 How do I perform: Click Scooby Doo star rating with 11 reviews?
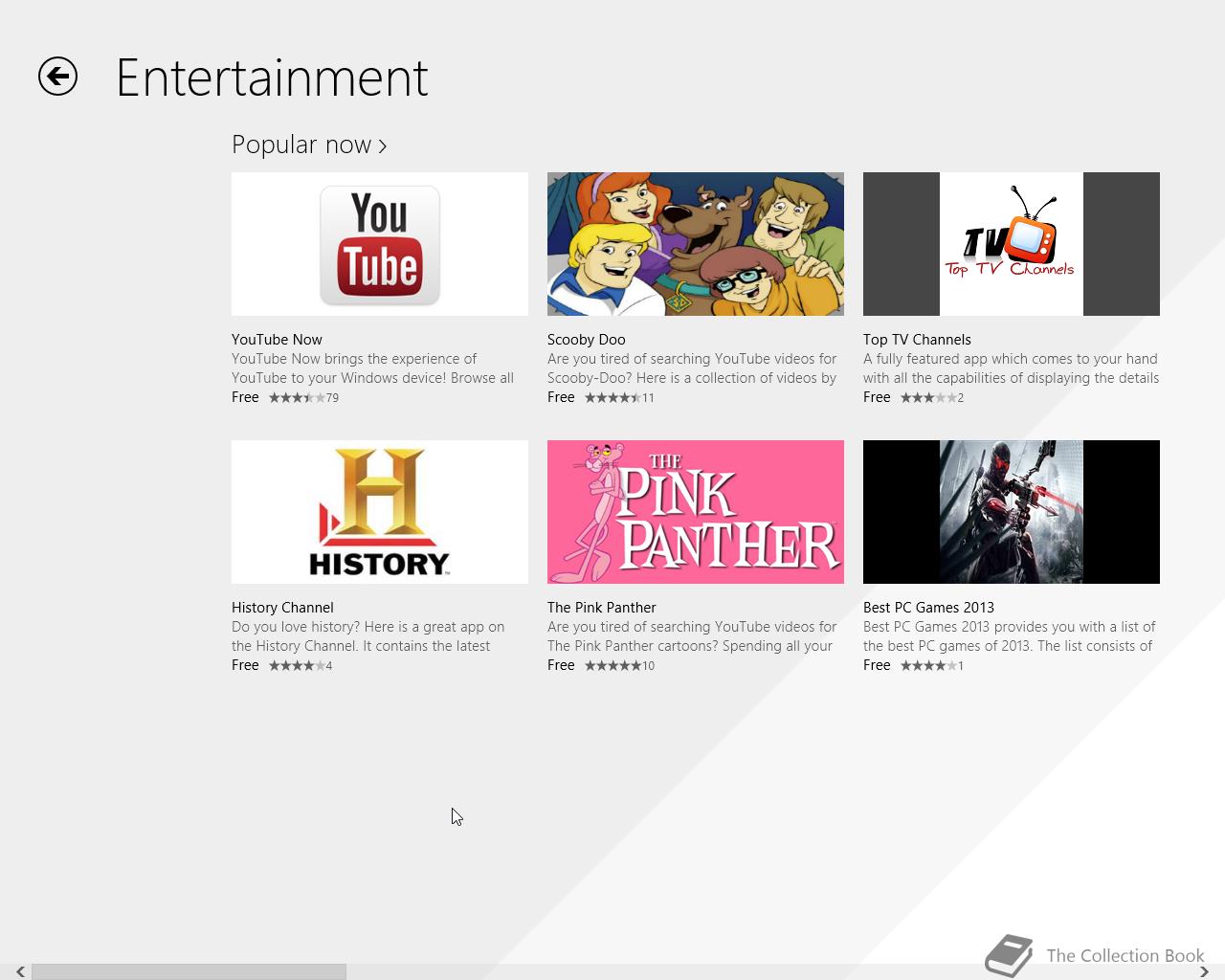click(619, 397)
